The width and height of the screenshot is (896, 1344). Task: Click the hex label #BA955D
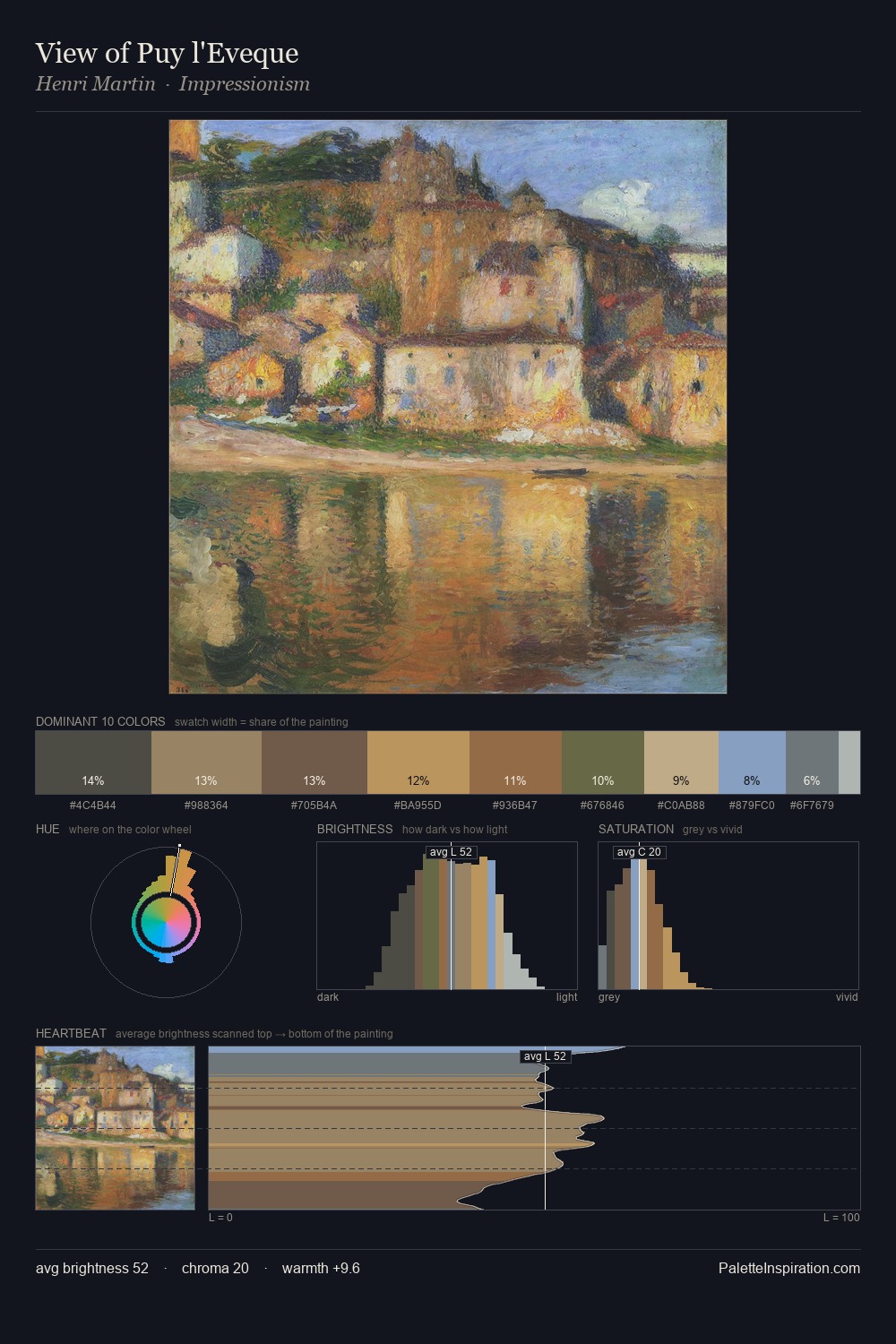coord(418,806)
